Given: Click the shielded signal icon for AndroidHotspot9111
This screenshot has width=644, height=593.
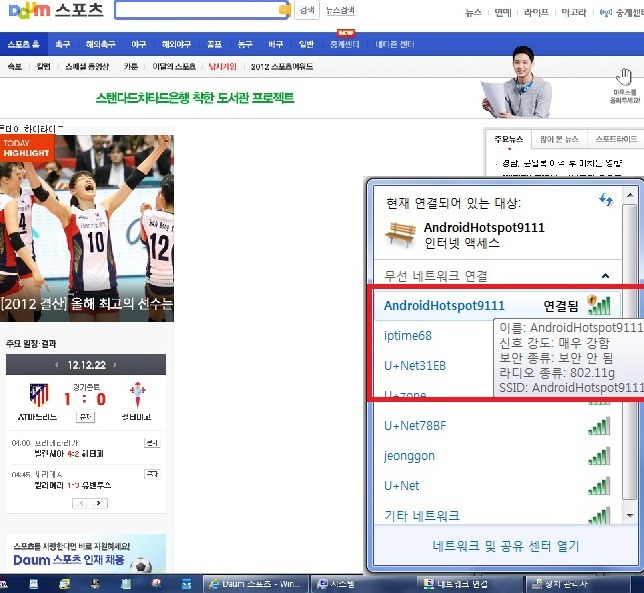Looking at the screenshot, I should pos(599,305).
